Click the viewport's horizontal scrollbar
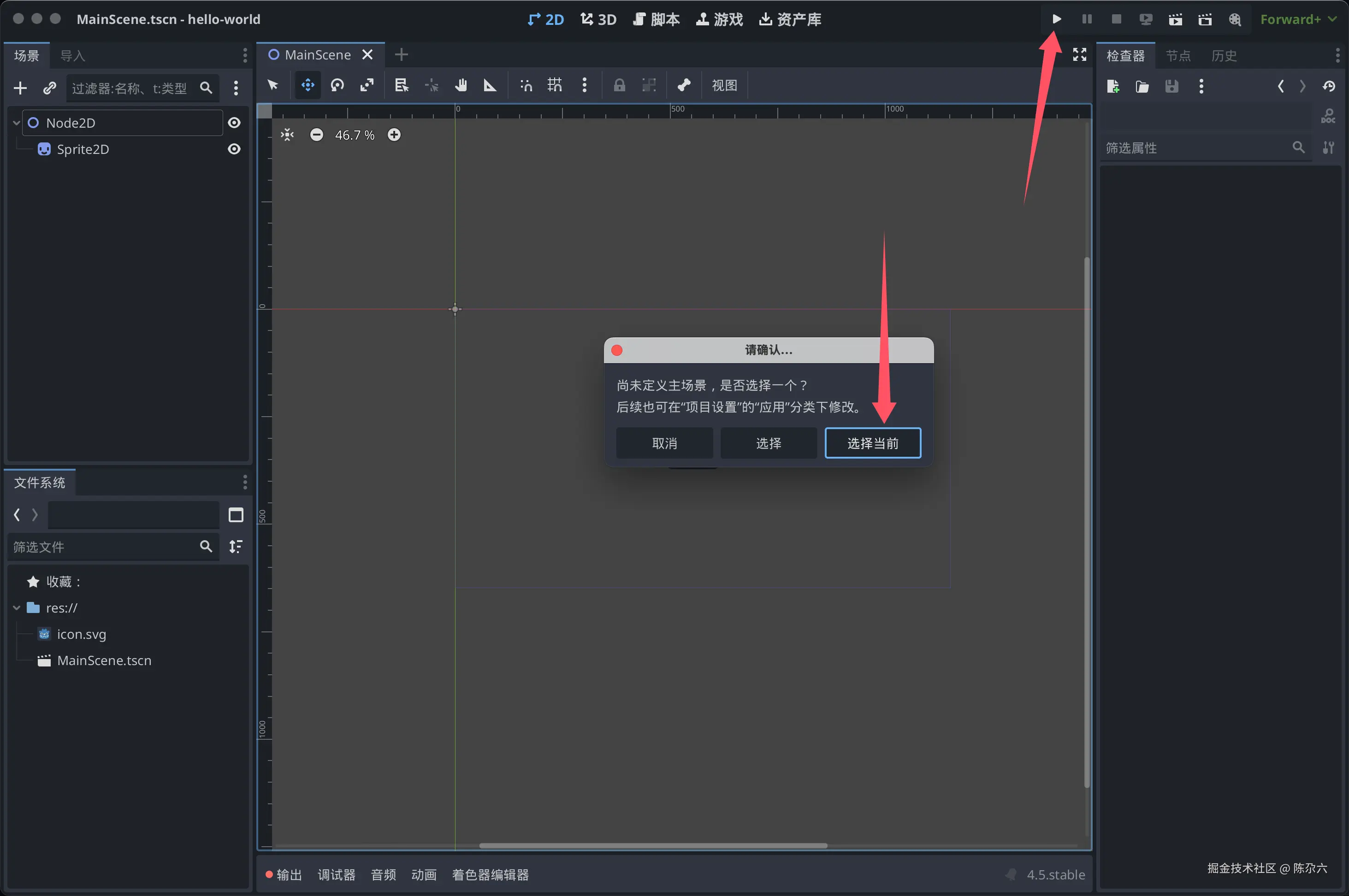The height and width of the screenshot is (896, 1349). coord(653,846)
